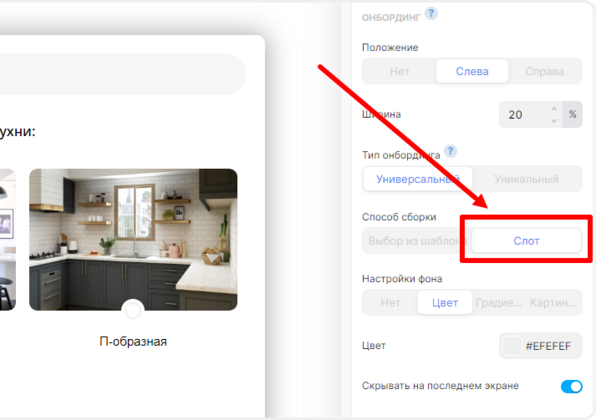
Task: Select position option Справа
Action: (x=545, y=71)
